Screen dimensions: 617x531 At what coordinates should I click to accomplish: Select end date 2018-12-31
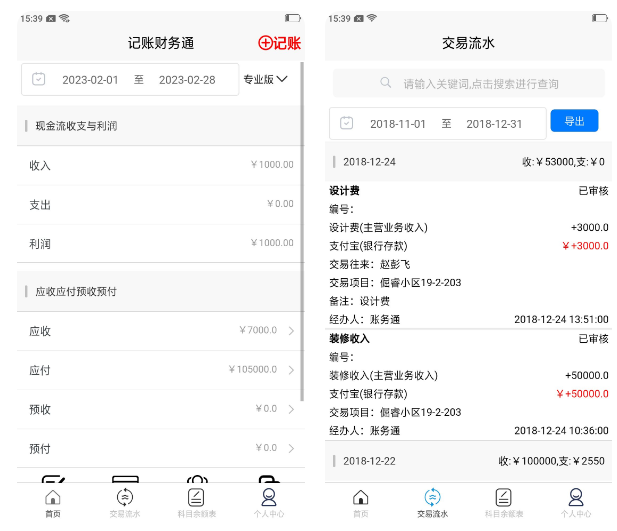point(494,124)
